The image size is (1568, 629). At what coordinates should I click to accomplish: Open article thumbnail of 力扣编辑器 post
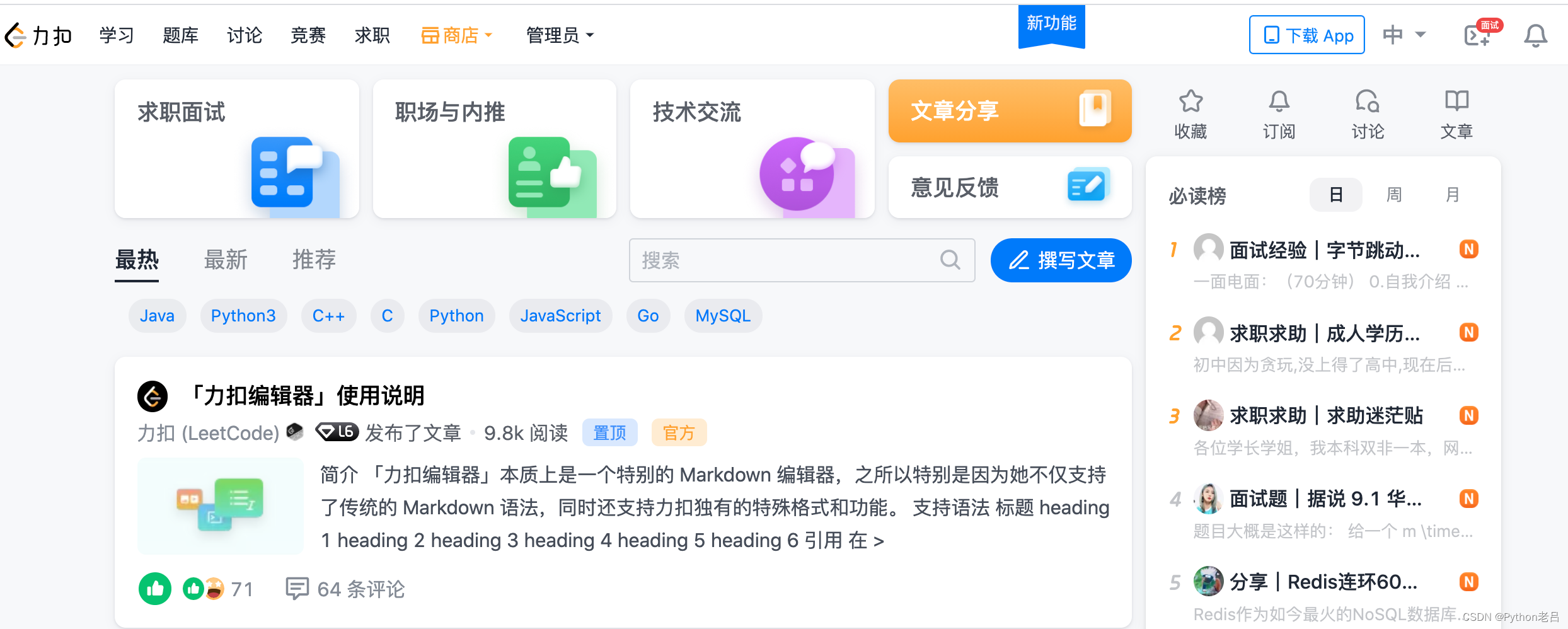pyautogui.click(x=221, y=506)
